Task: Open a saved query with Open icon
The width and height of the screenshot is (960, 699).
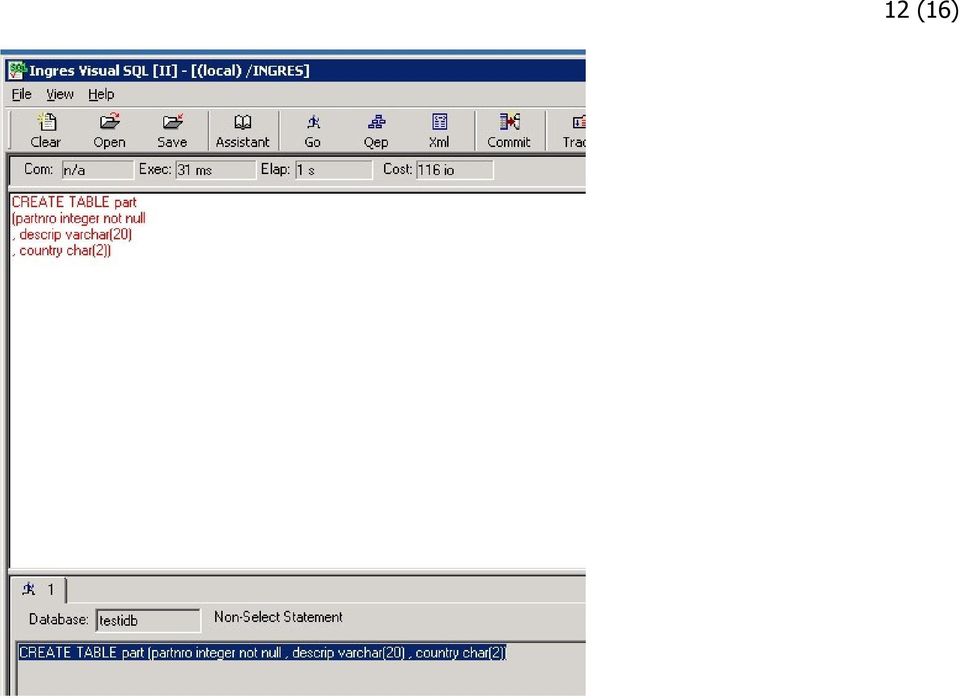Action: 110,130
